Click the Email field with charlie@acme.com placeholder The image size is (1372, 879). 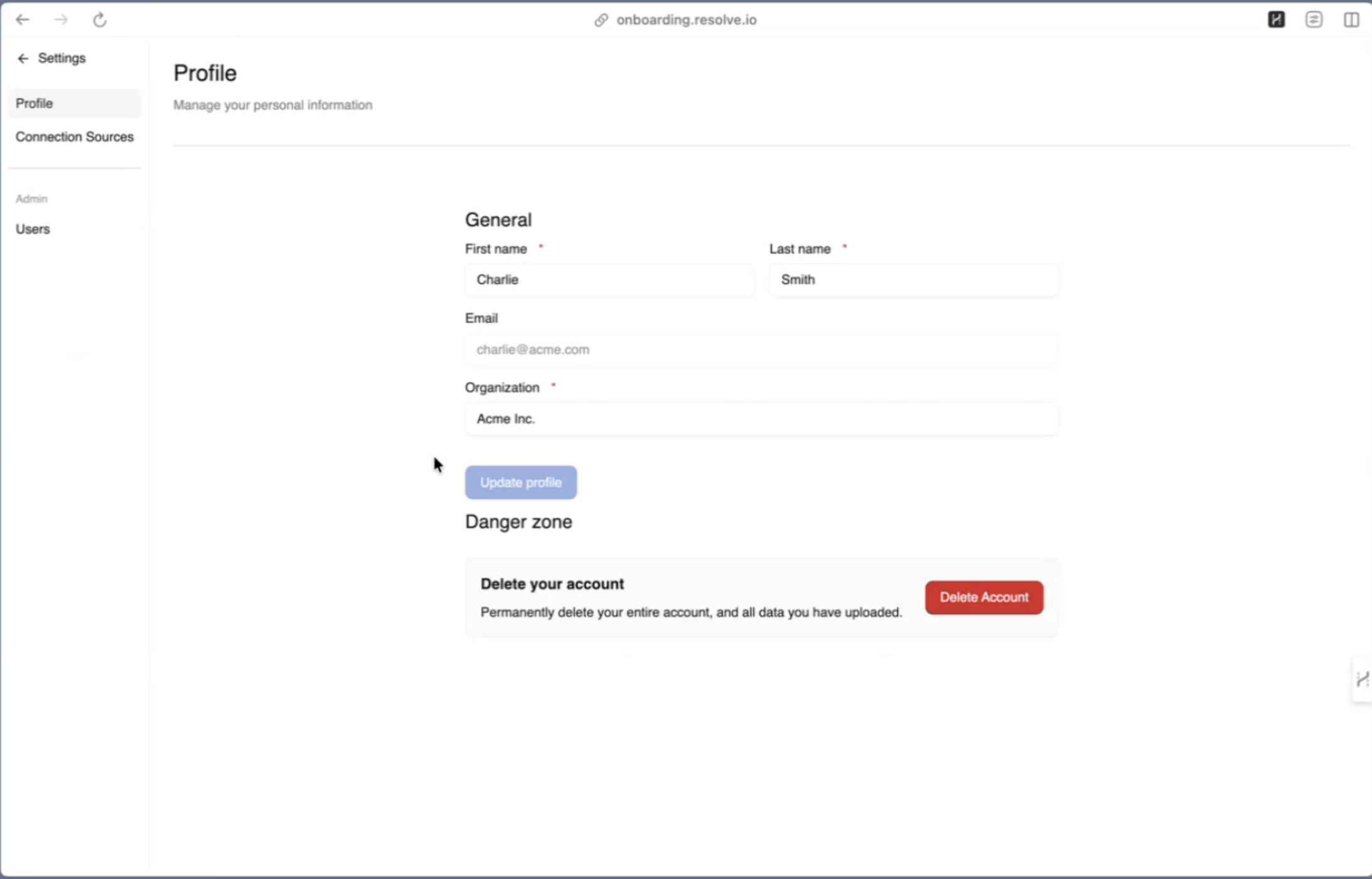coord(761,349)
